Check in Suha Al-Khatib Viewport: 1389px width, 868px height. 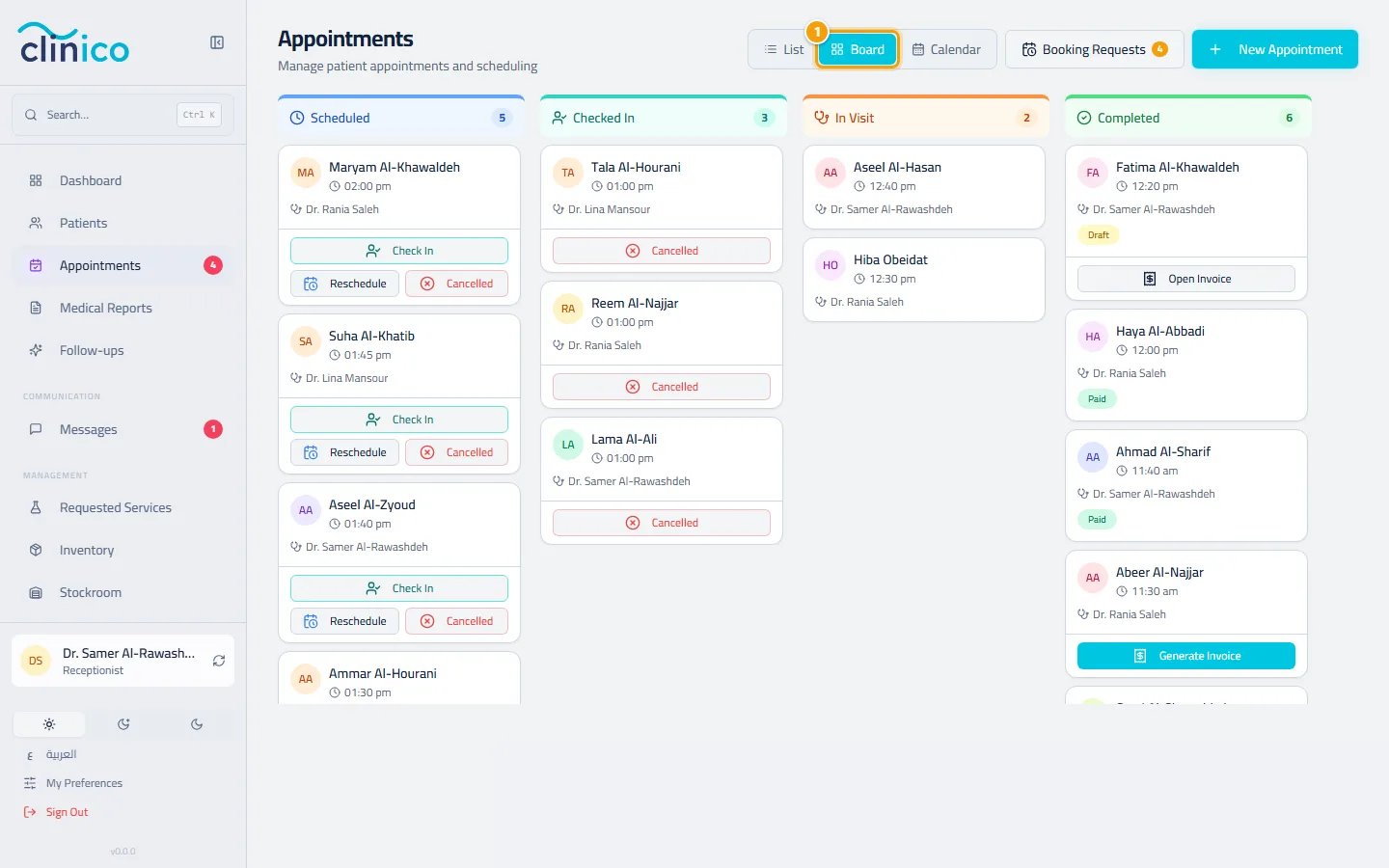click(399, 420)
